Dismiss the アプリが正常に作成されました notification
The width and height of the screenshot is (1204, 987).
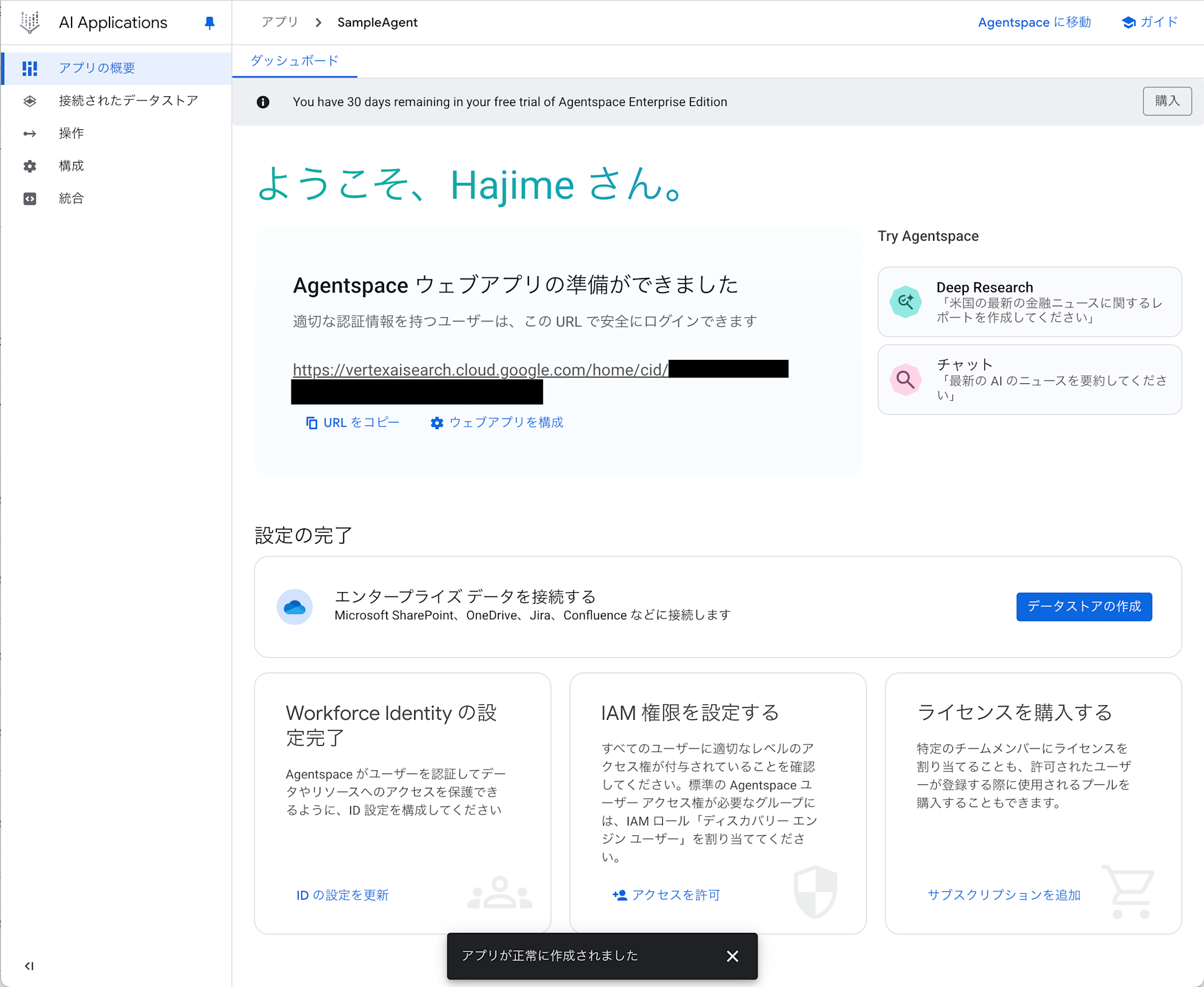click(732, 956)
